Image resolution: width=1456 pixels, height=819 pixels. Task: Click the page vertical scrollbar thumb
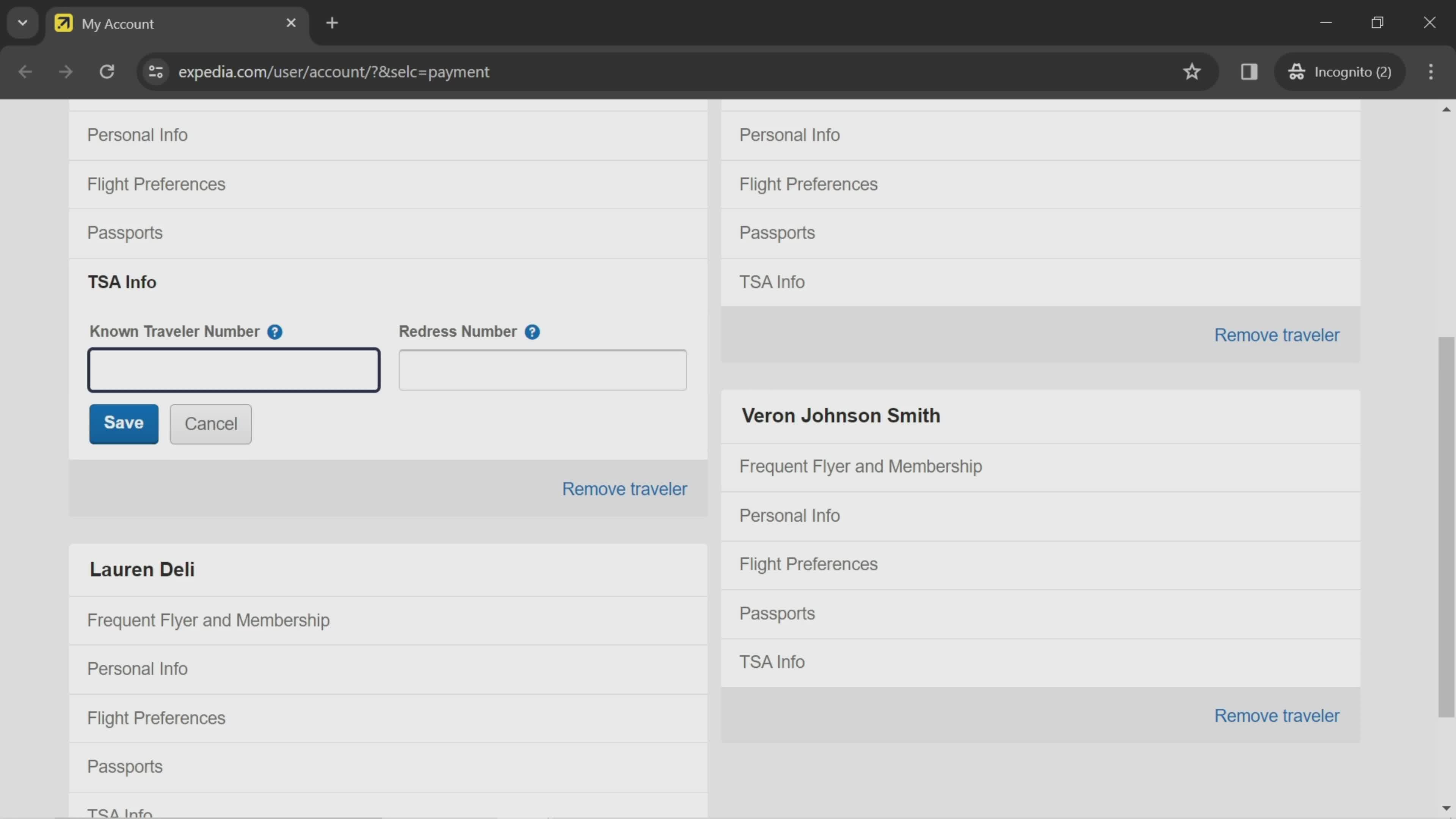click(x=1446, y=527)
